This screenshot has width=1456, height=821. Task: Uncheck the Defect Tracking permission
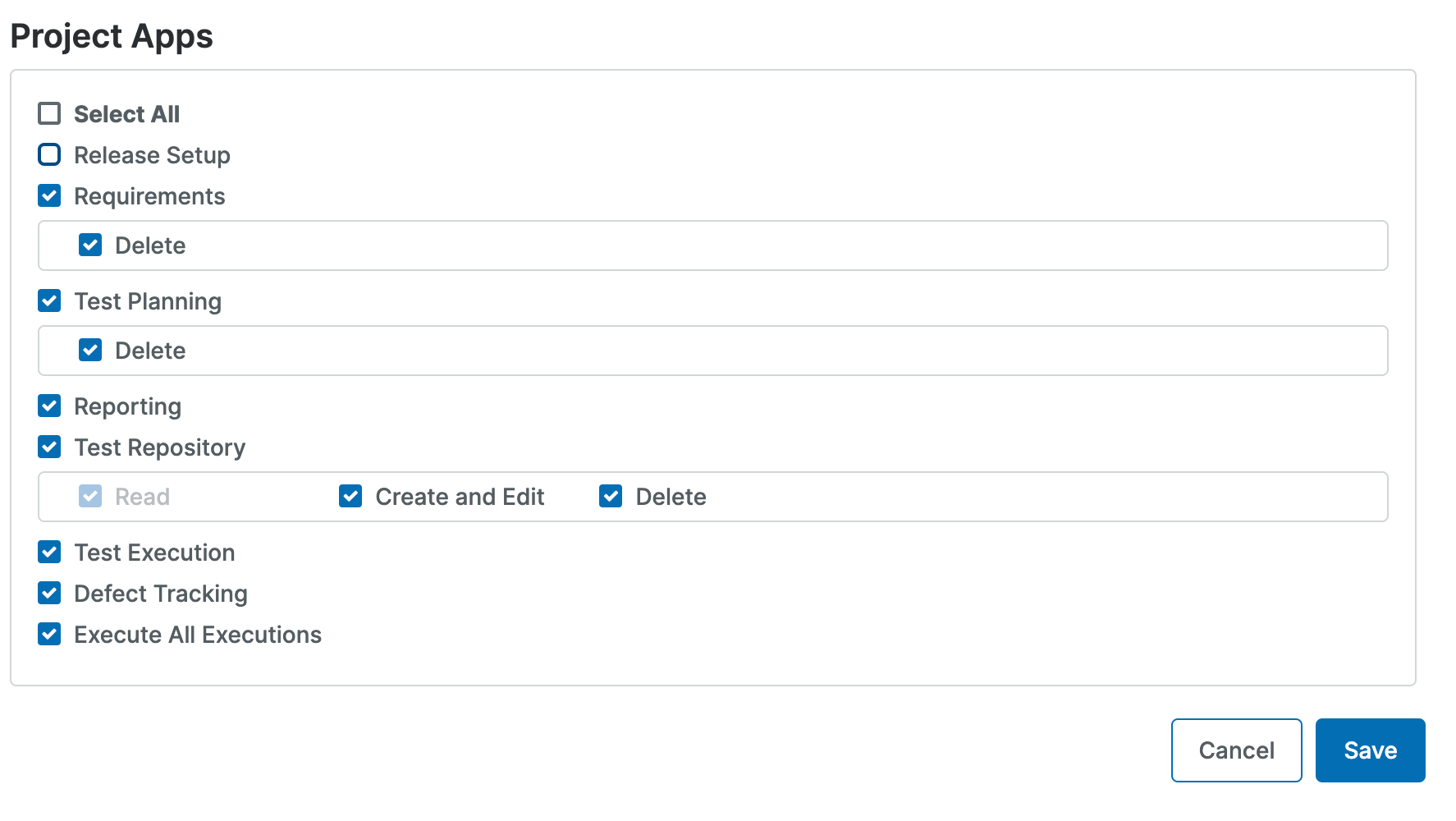pyautogui.click(x=49, y=593)
